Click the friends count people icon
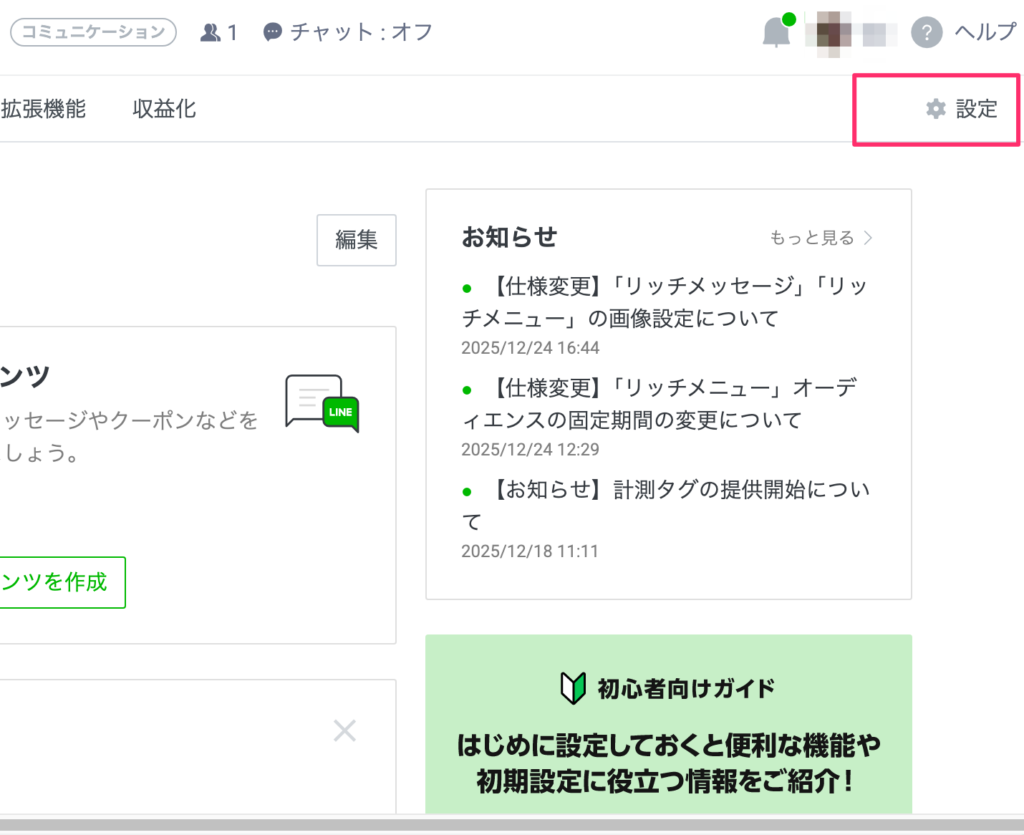The height and width of the screenshot is (835, 1024). (210, 32)
